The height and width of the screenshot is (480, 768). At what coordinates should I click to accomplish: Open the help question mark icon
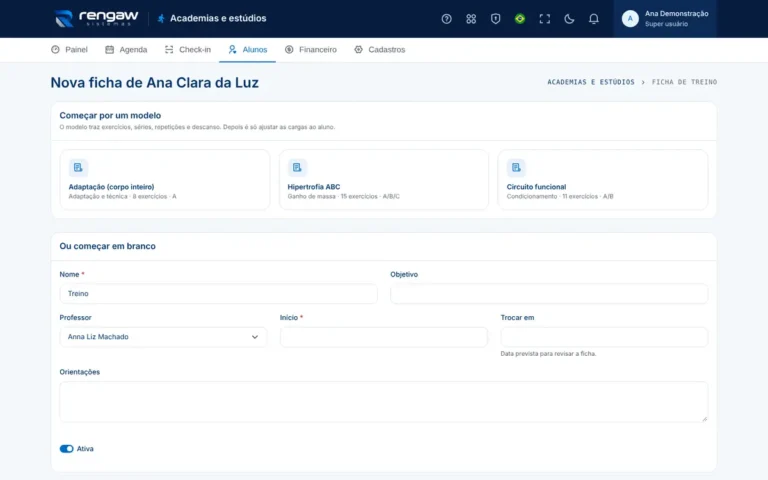coord(446,19)
